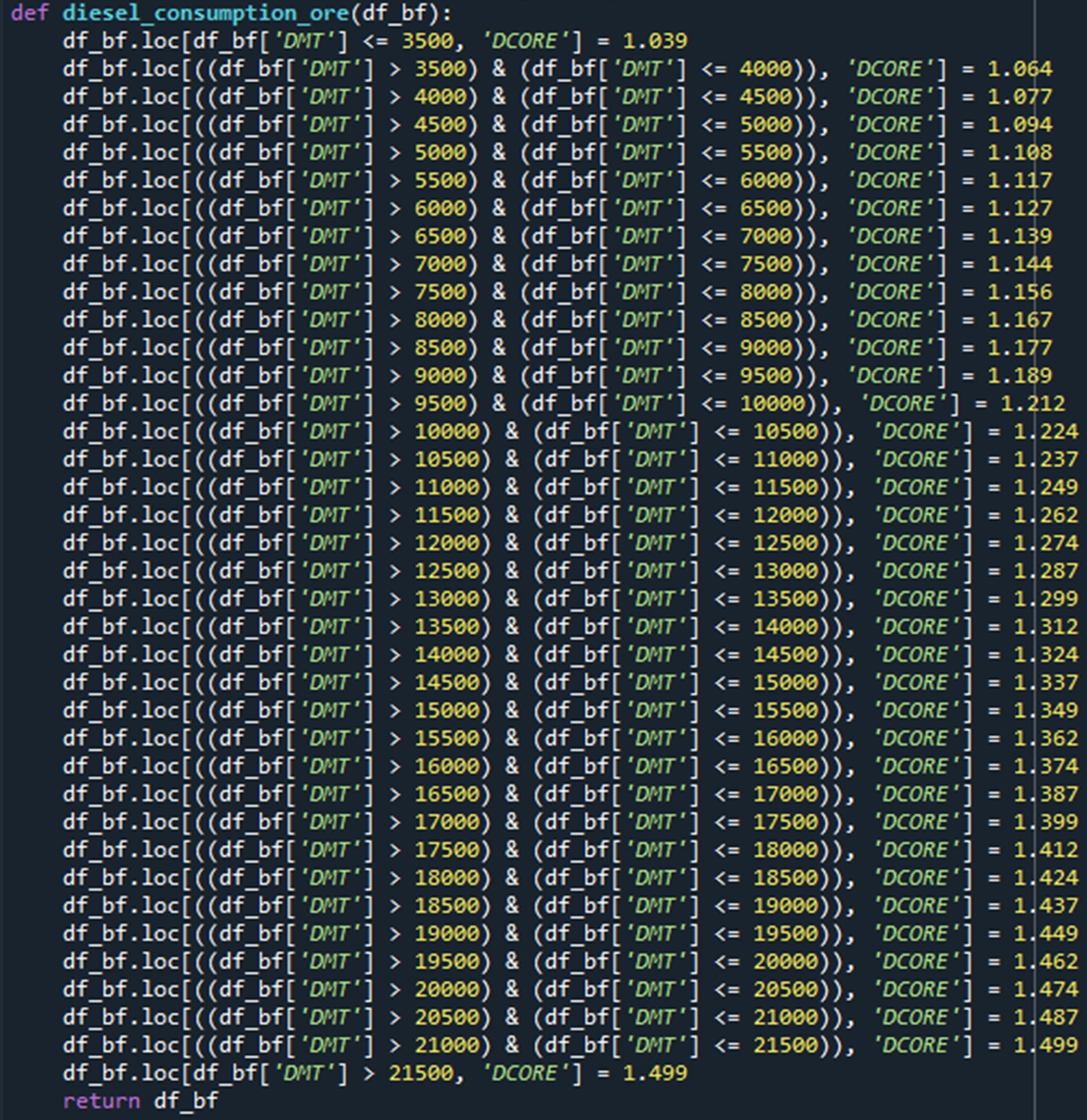Click df_bf after the return keyword

click(186, 1101)
